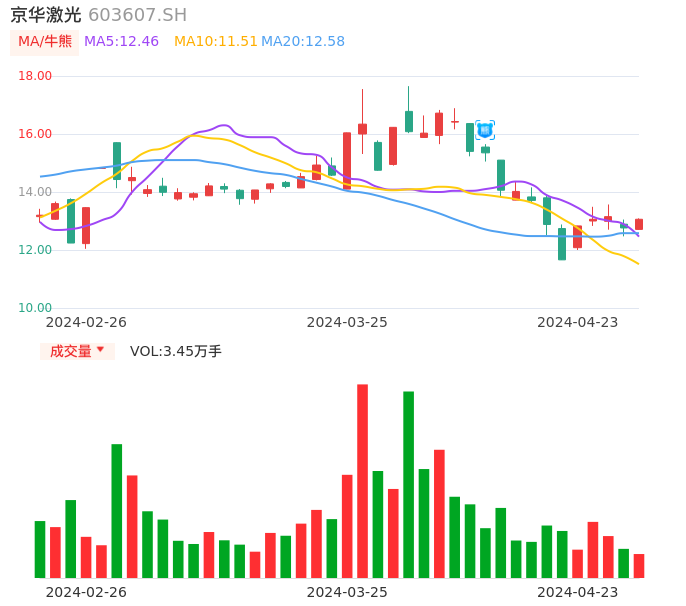Image resolution: width=686 pixels, height=606 pixels.
Task: Toggle the MA10:11.51 legend label
Action: [215, 42]
